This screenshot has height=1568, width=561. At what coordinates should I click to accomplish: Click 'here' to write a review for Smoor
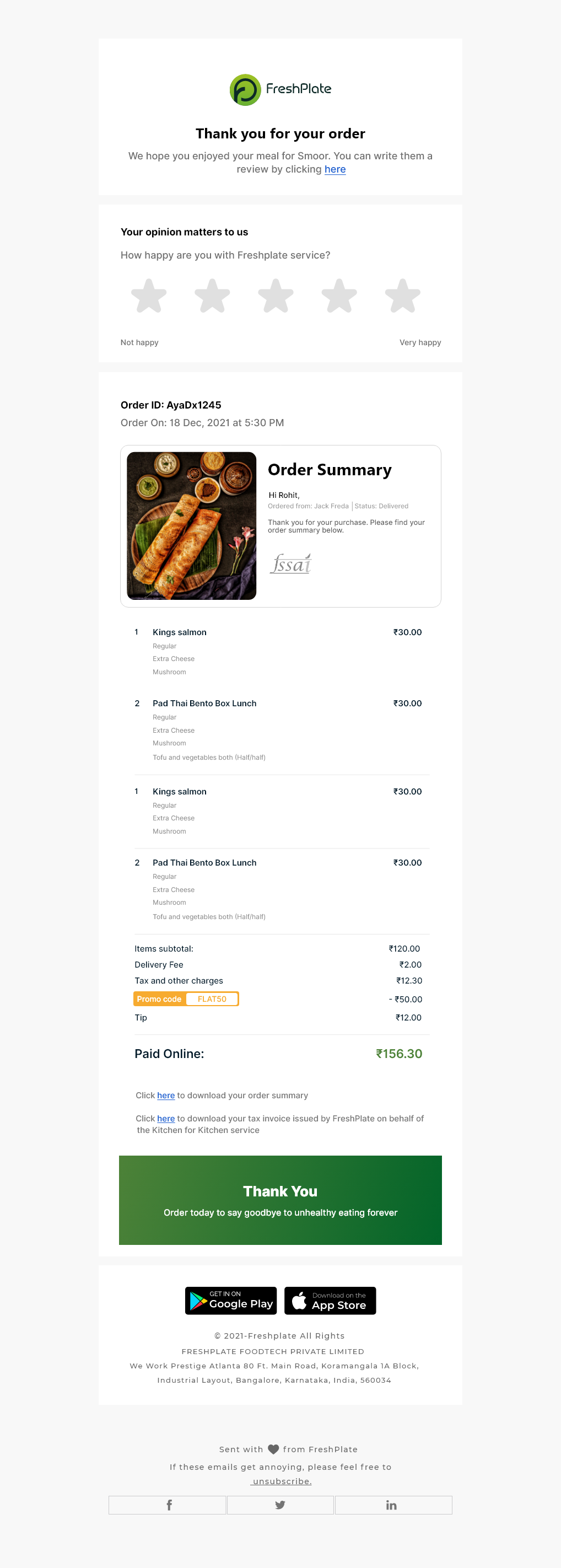335,169
